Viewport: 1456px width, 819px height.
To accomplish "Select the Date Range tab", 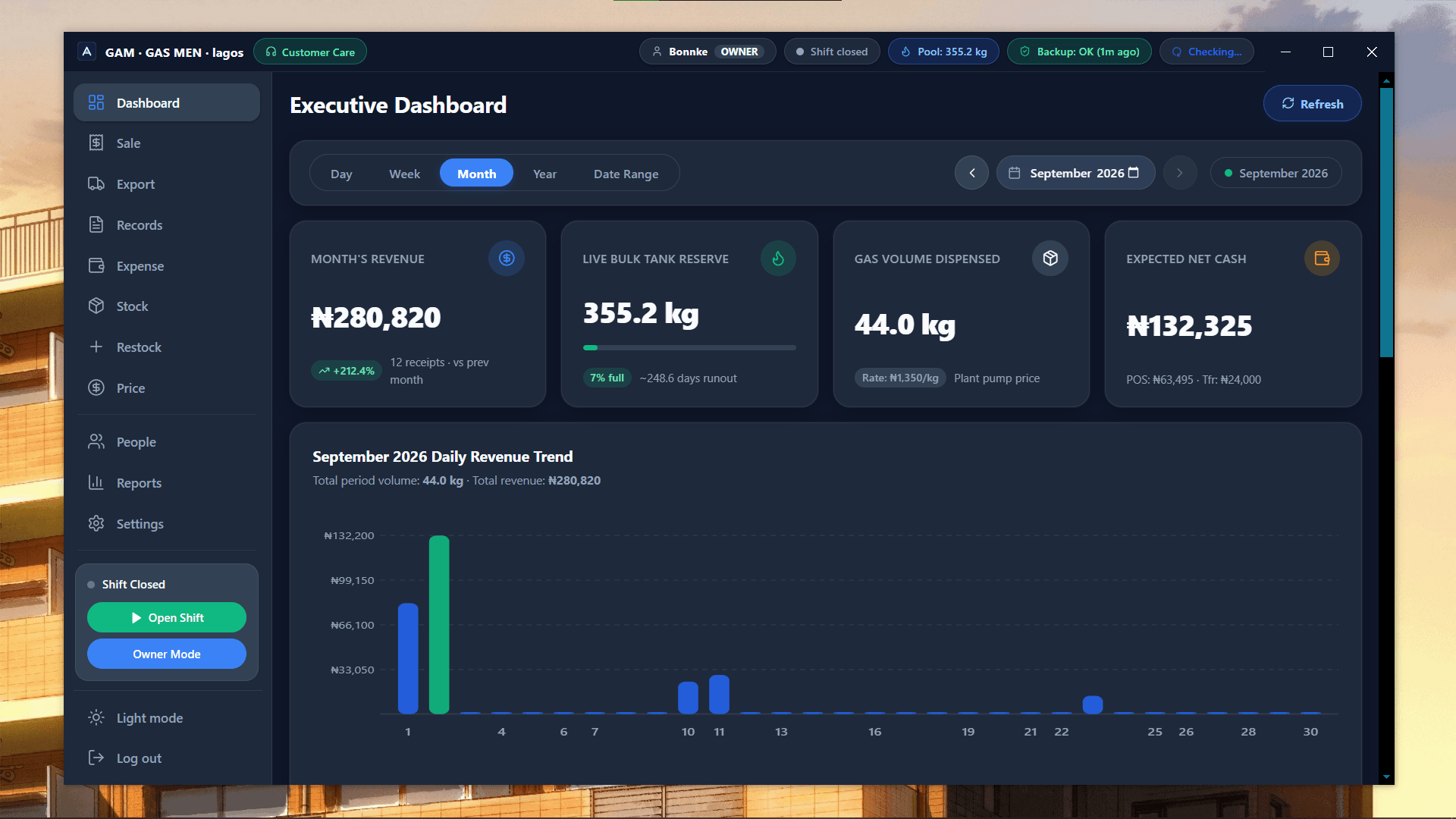I will (x=626, y=174).
